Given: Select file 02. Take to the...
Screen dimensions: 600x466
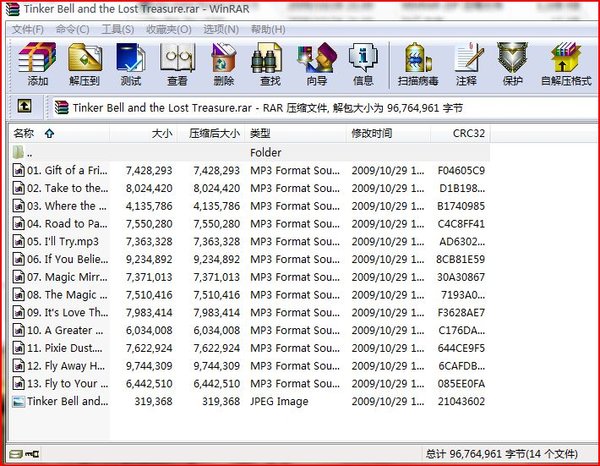Looking at the screenshot, I should (x=67, y=188).
